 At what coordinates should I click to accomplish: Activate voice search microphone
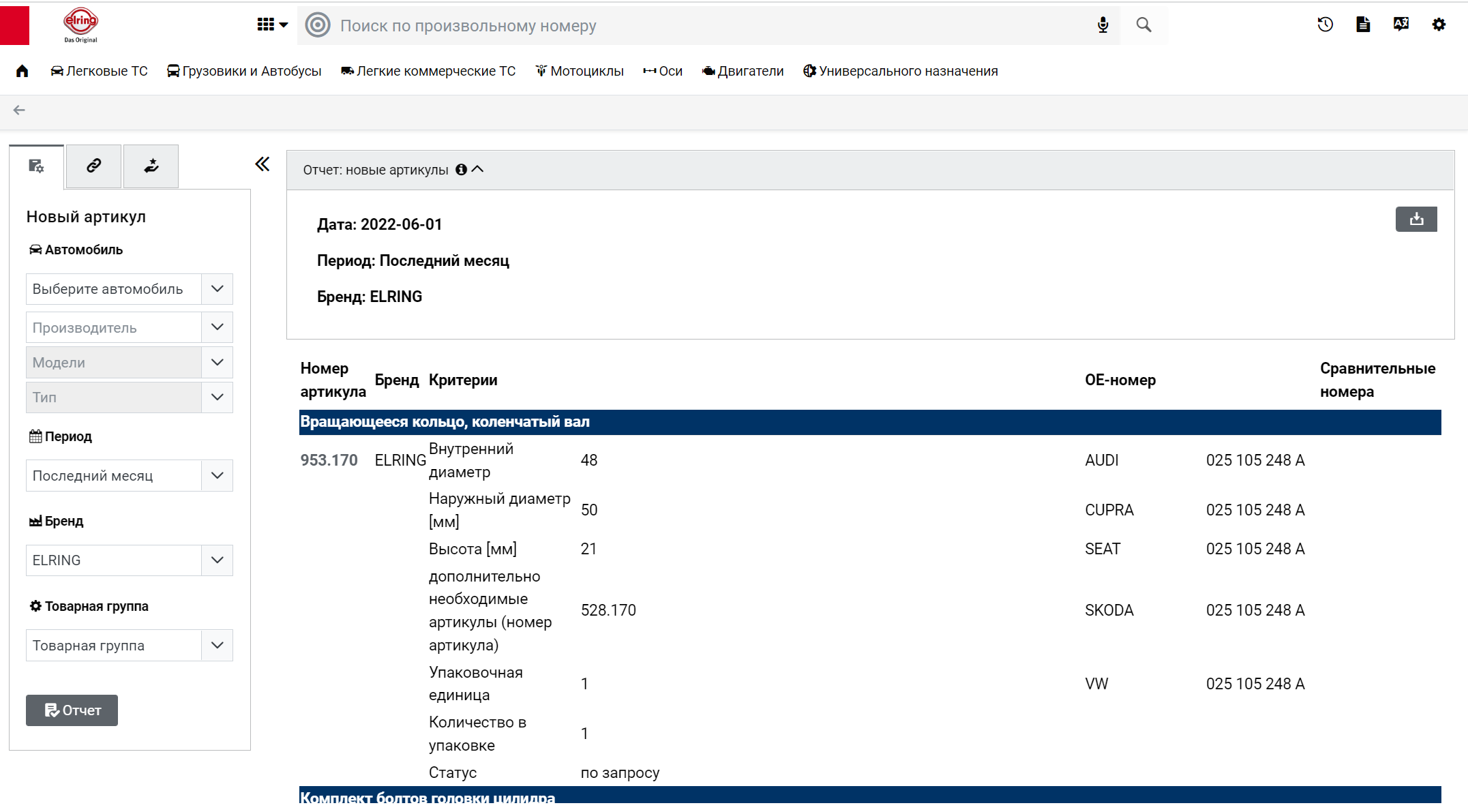[x=1103, y=25]
